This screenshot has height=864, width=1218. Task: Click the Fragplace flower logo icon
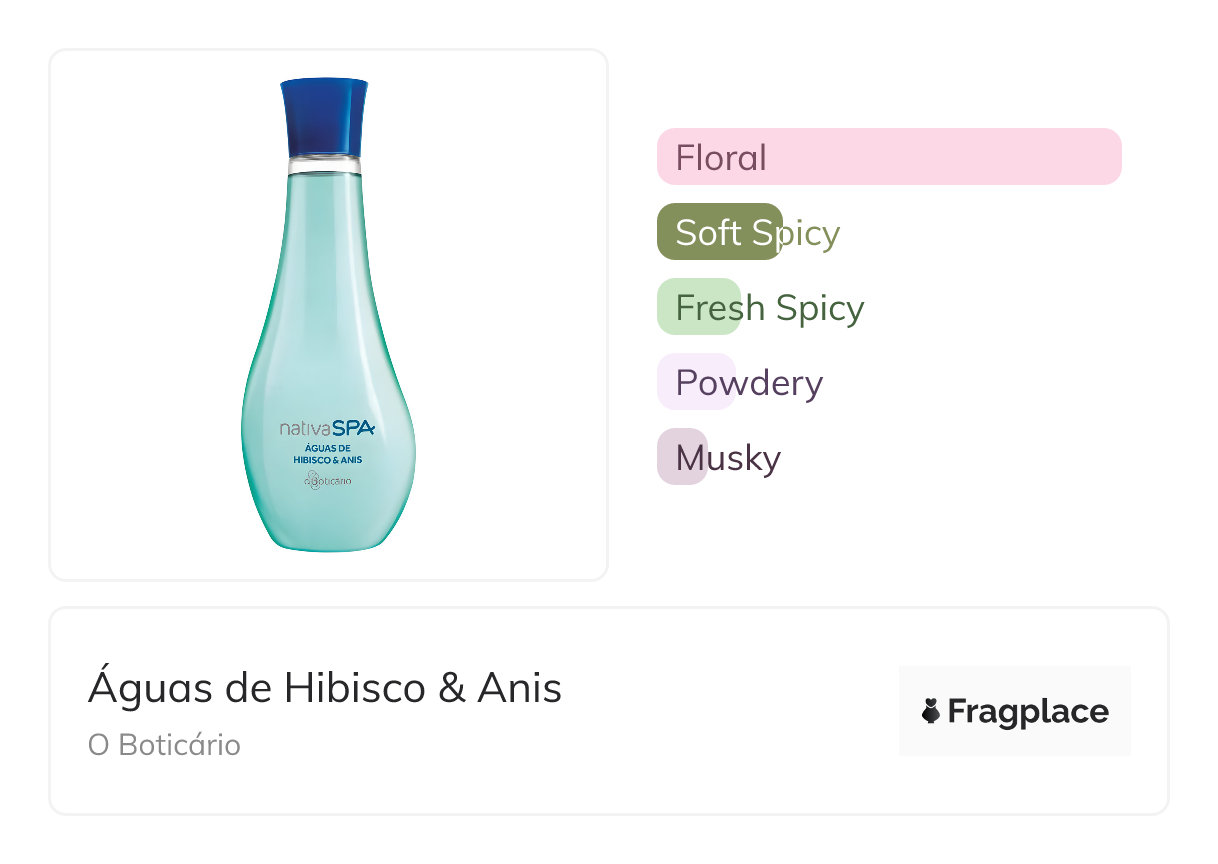931,712
